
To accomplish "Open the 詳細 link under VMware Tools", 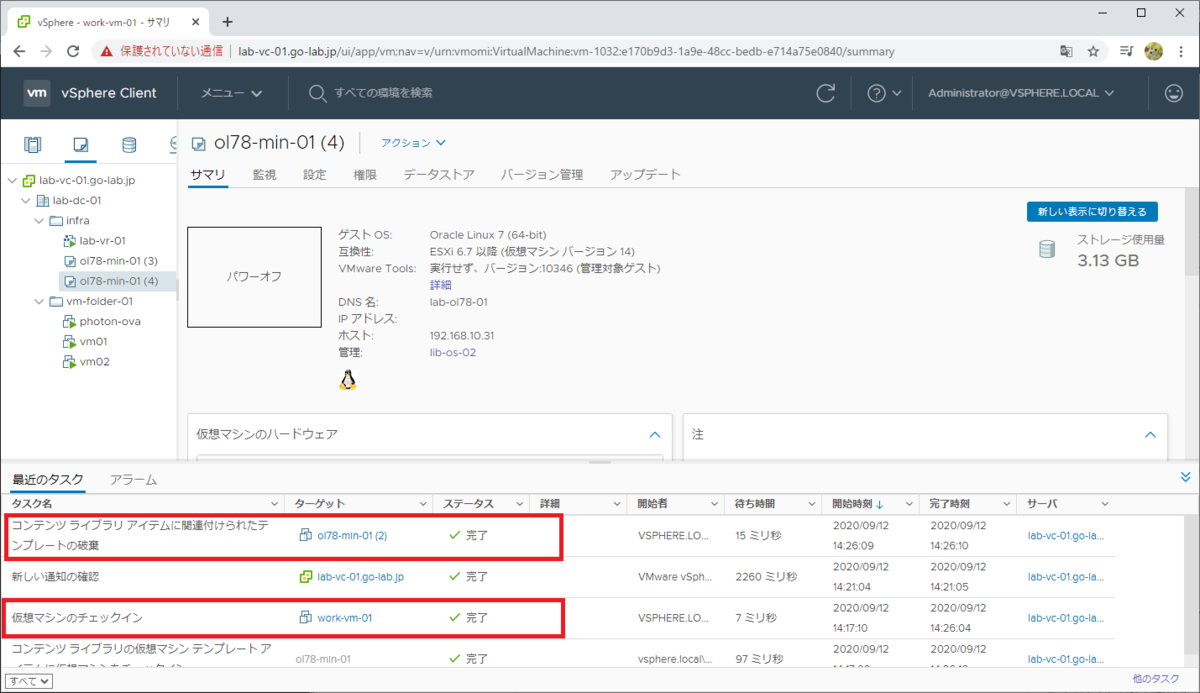I will tap(441, 285).
